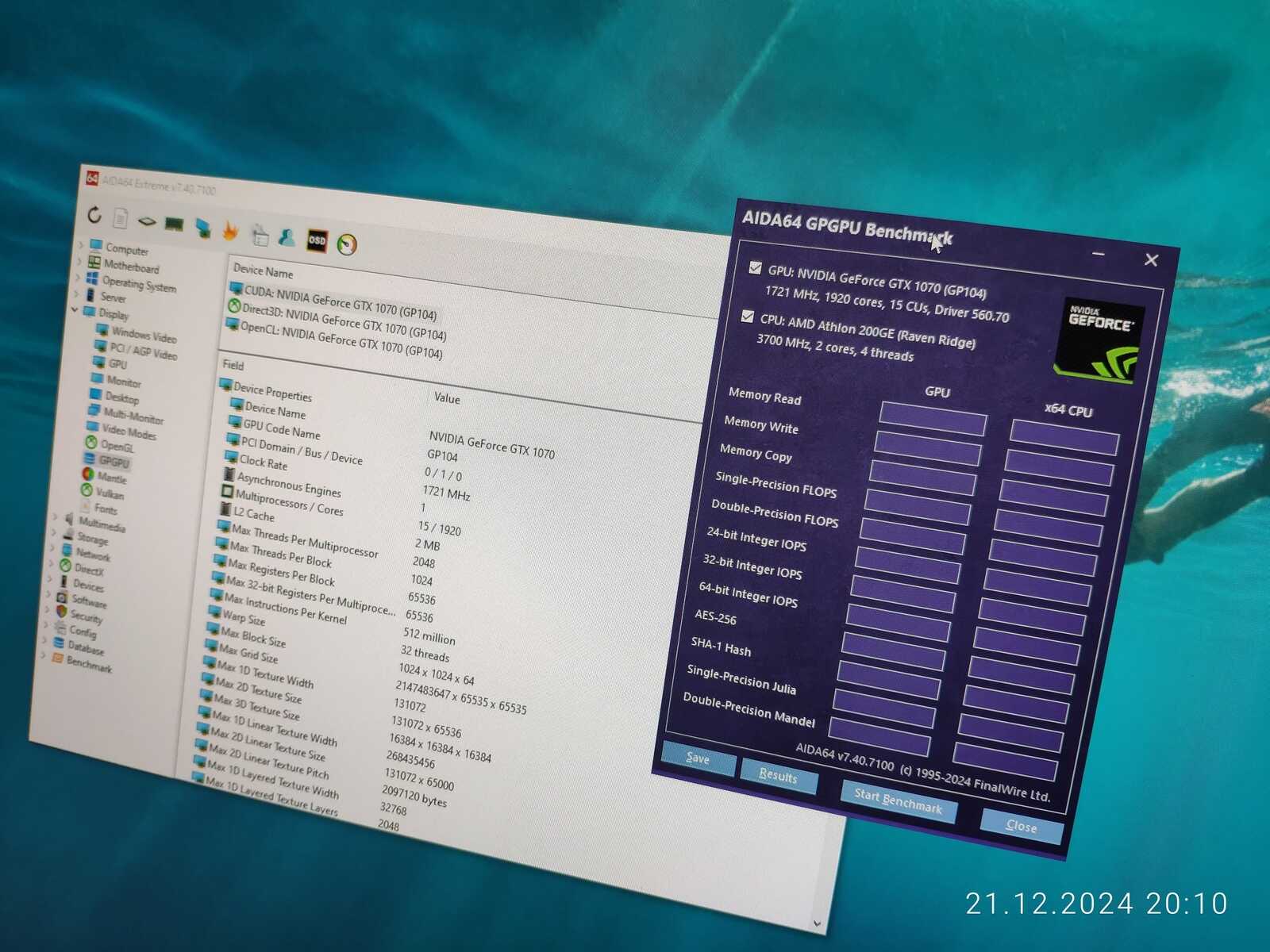Click the scrollbar down arrow in AIDA64 window

coord(817,923)
